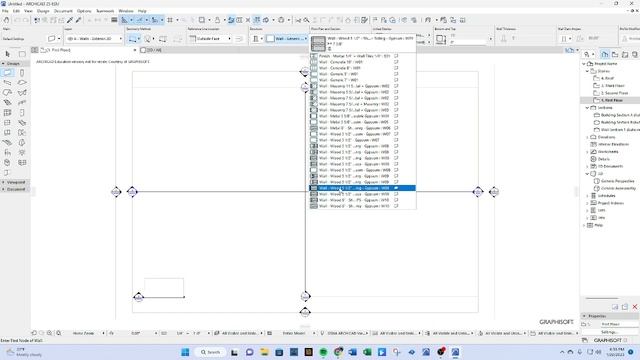Select the Marquee tool in the toolbox
The image size is (640, 360).
click(x=22, y=54)
